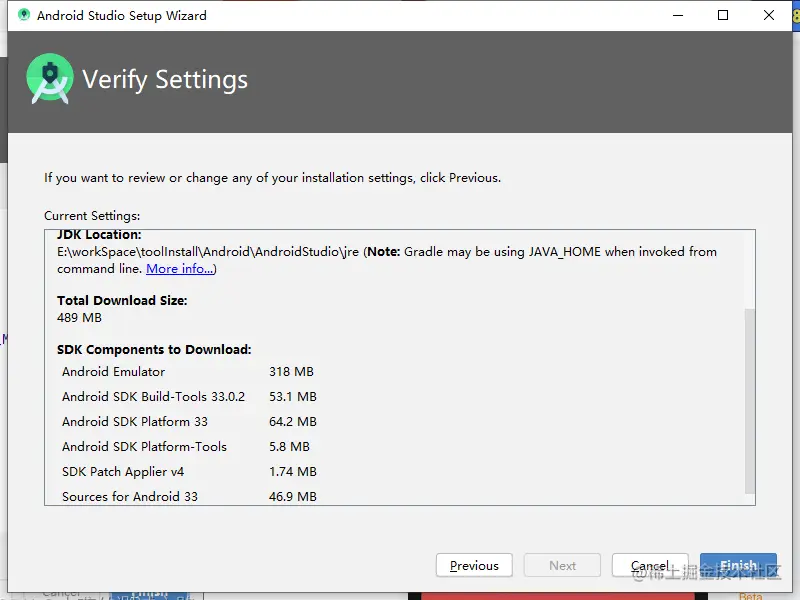Select the Android Emulator row
The image size is (800, 600).
189,371
